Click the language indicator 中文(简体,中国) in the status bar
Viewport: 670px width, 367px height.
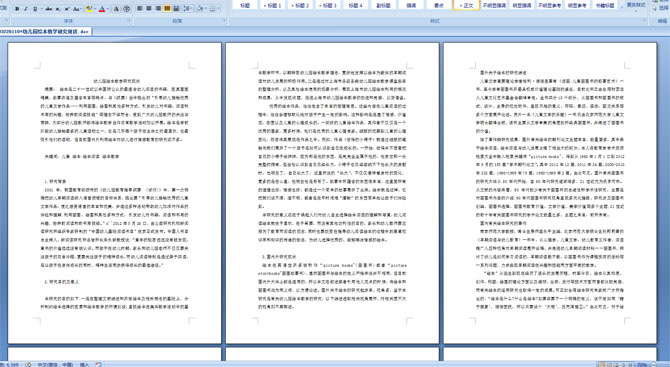[55, 364]
